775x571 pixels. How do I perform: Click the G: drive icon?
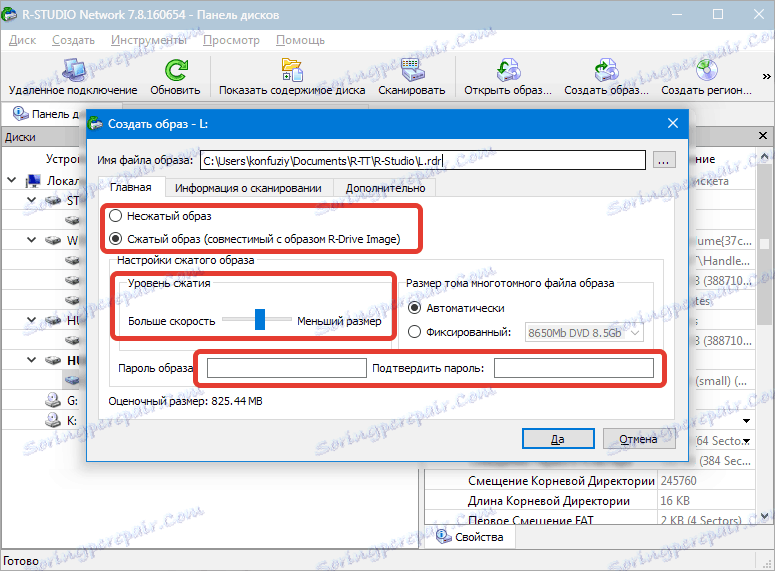point(53,400)
